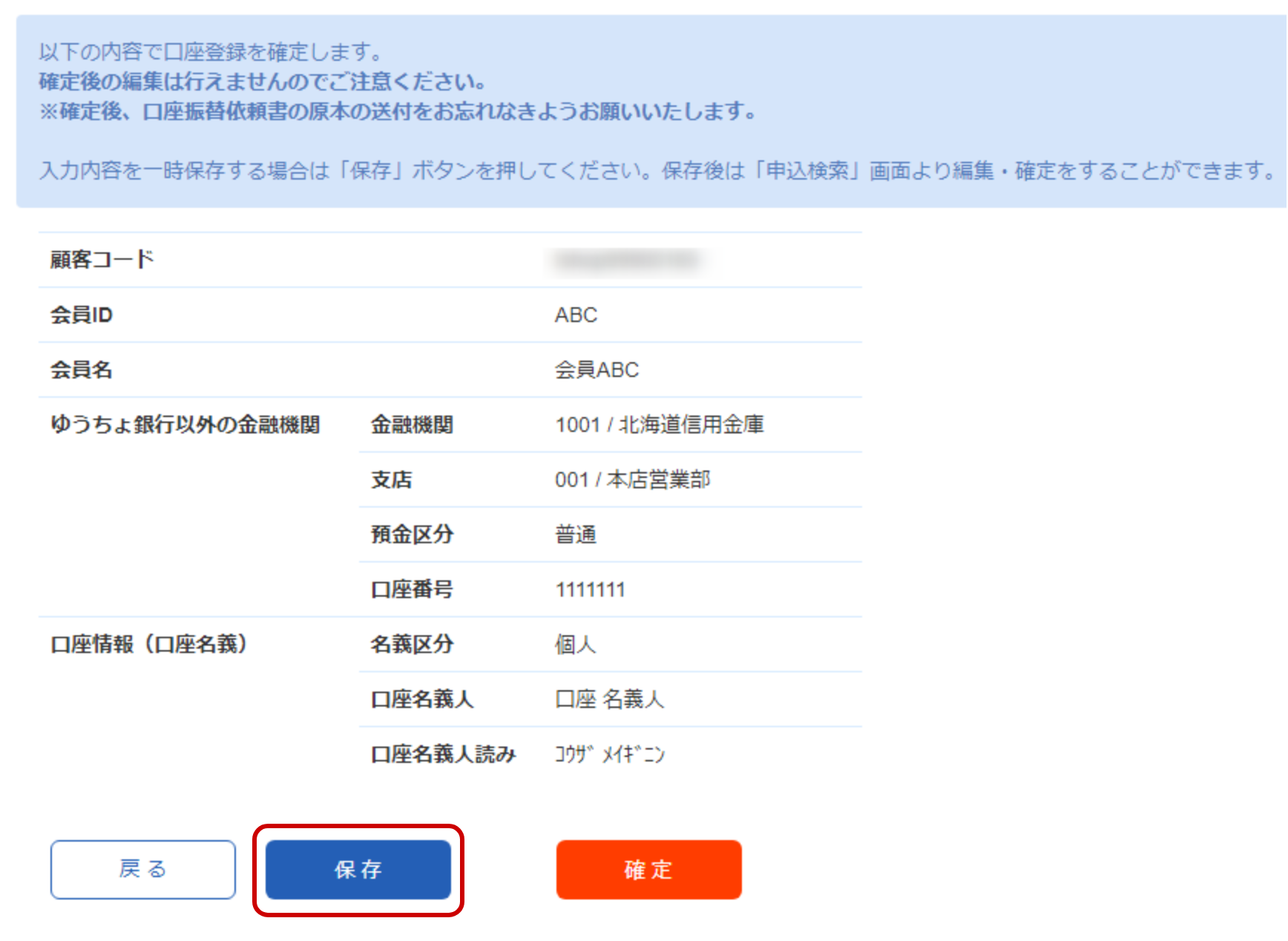
Task: Select the 顧客コード row label
Action: pyautogui.click(x=101, y=259)
